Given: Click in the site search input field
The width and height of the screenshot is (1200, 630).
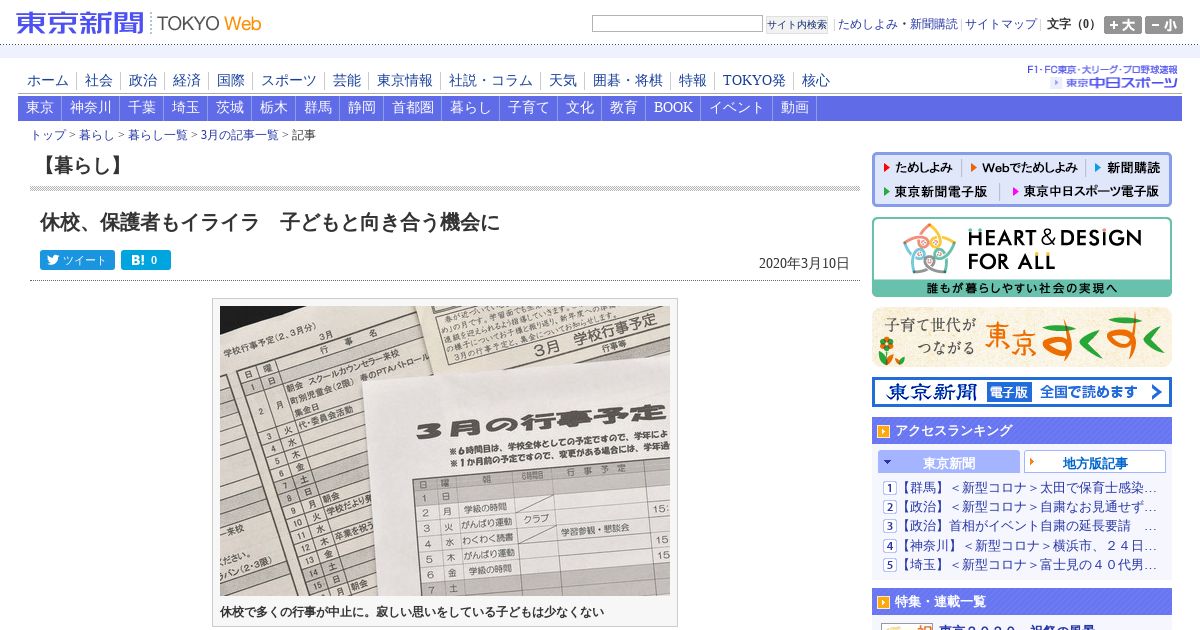Looking at the screenshot, I should (x=677, y=24).
